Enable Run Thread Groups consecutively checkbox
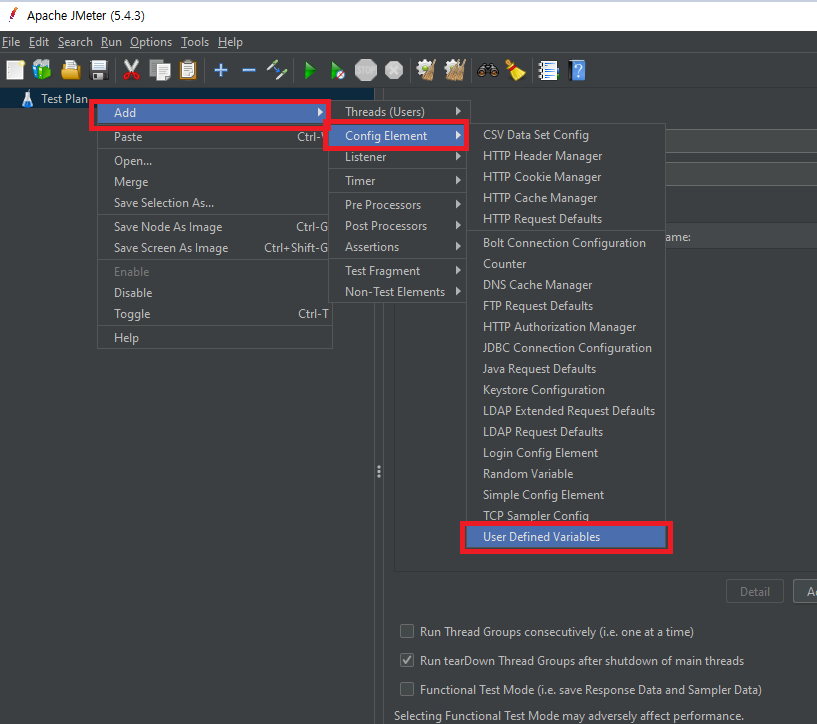This screenshot has height=724, width=817. (407, 631)
